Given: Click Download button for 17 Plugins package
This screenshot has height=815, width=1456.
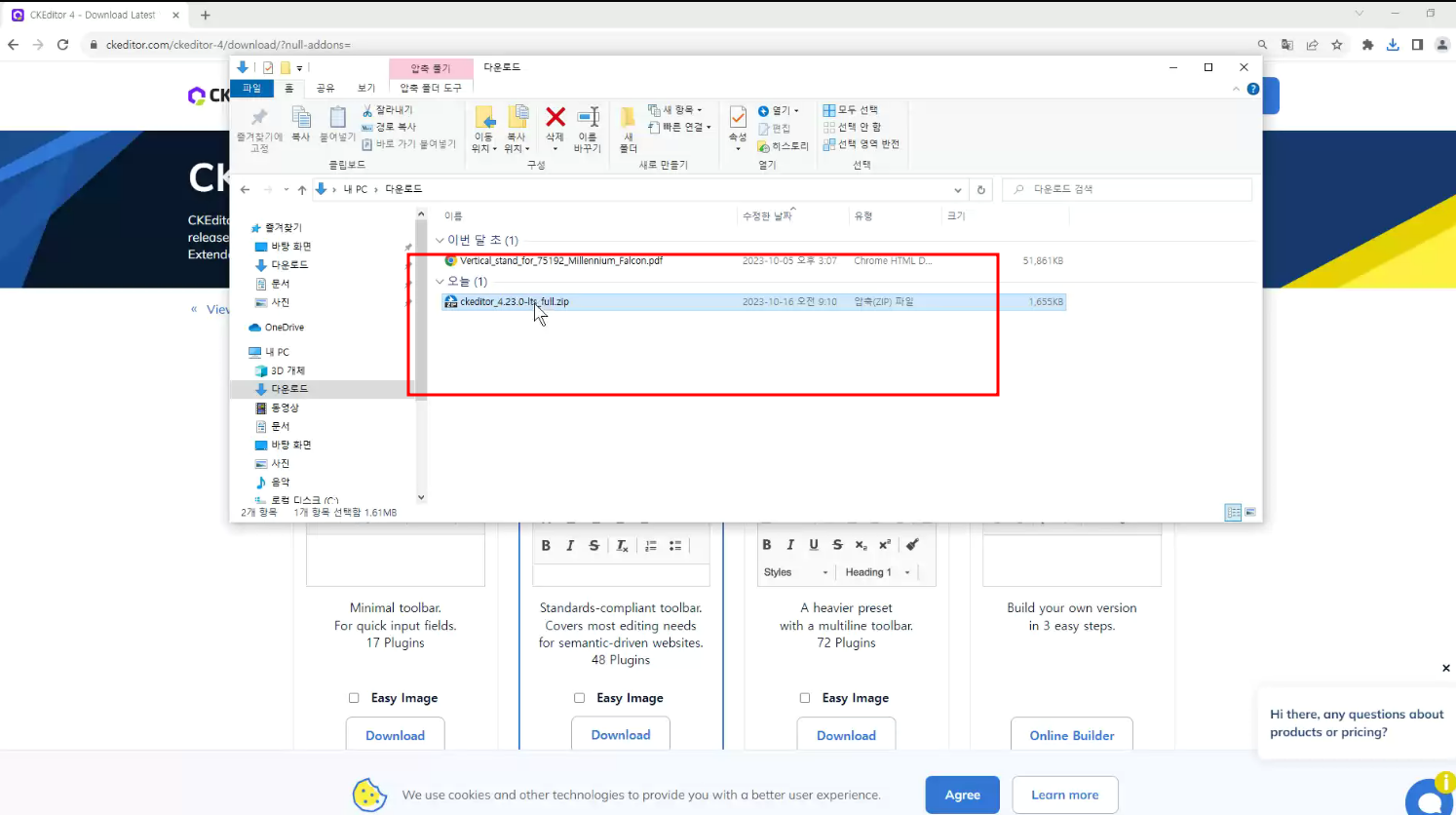Looking at the screenshot, I should 395,735.
